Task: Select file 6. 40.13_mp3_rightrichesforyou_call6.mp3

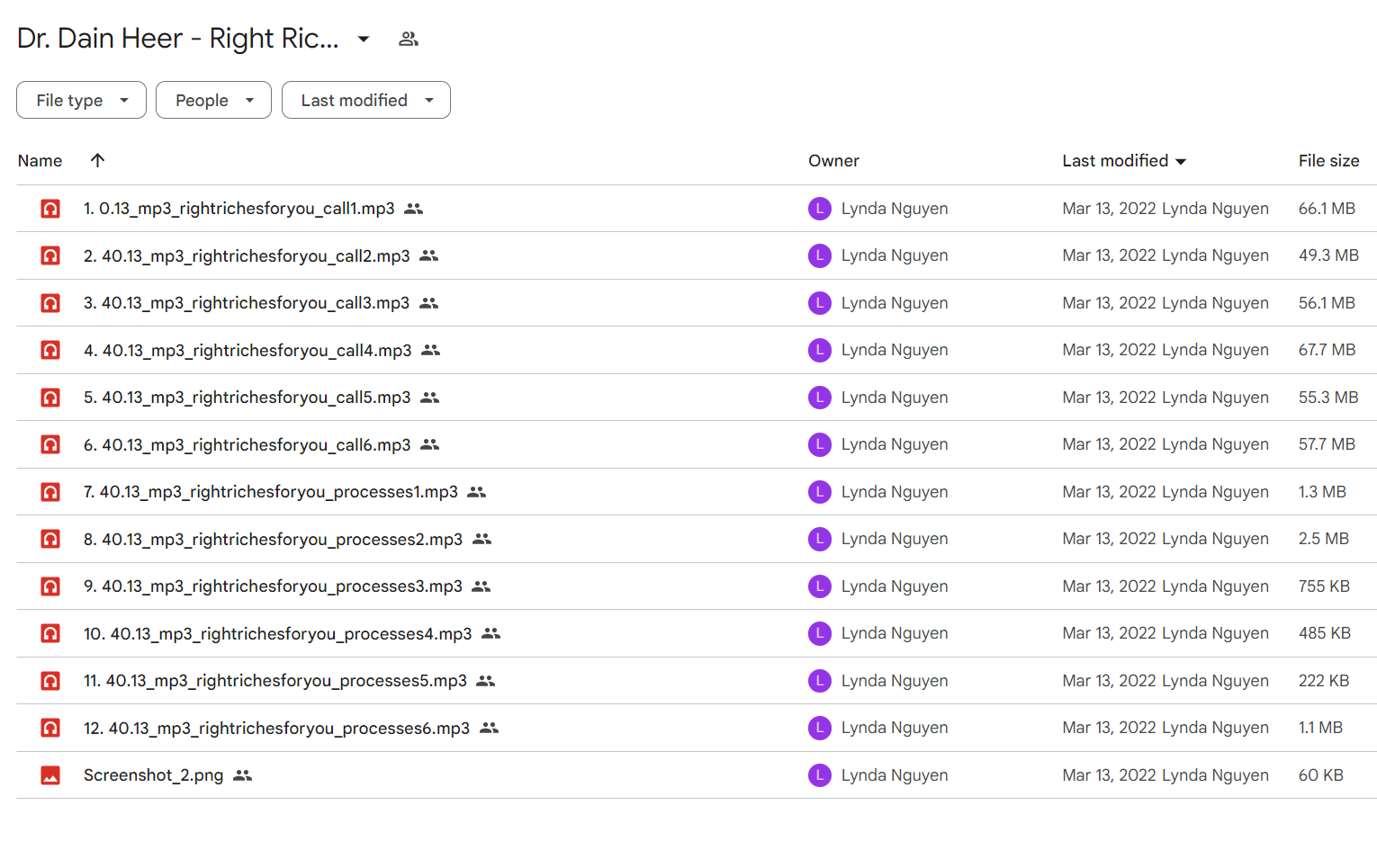Action: (x=247, y=444)
